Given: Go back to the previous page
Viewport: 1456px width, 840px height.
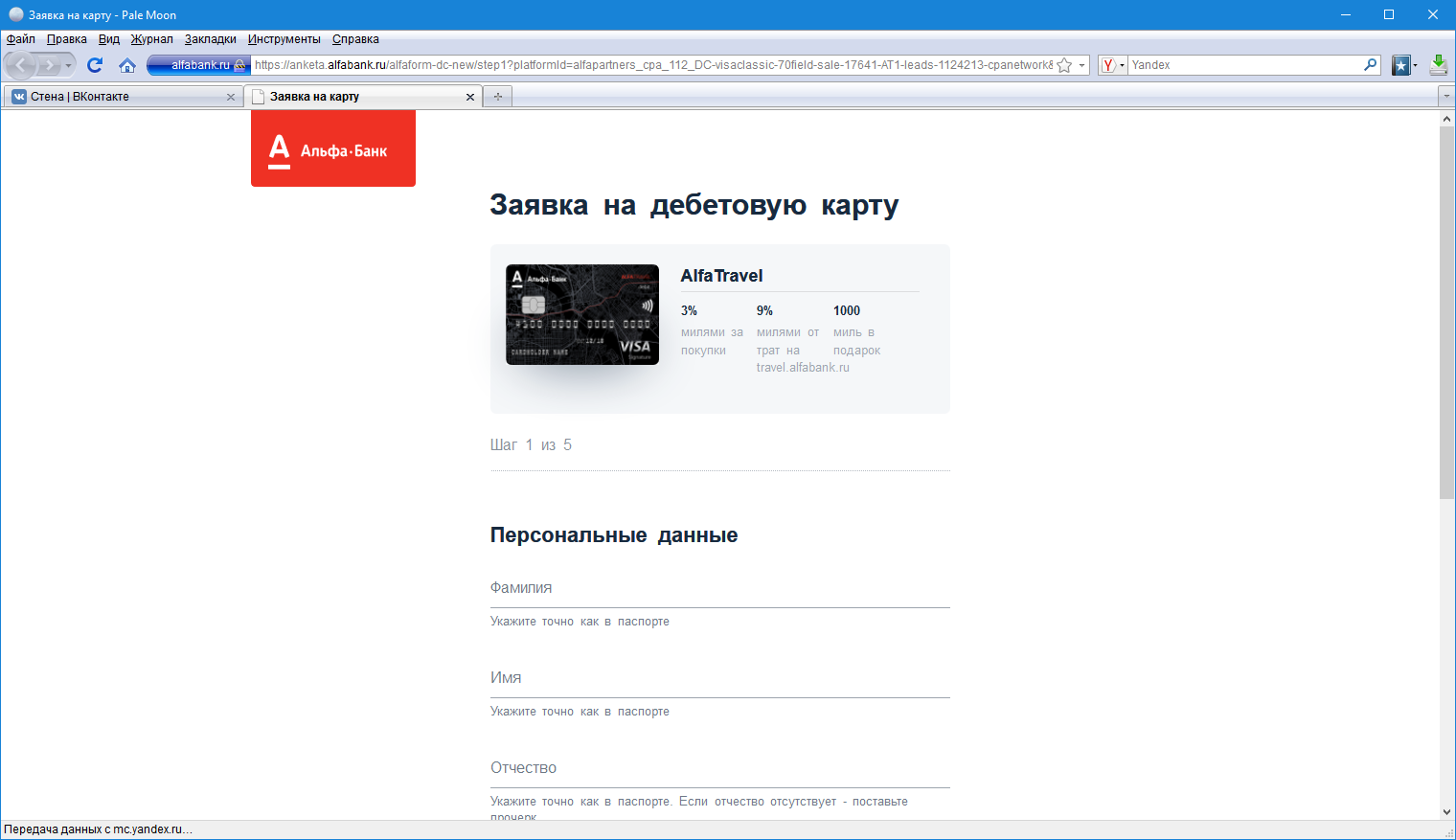Looking at the screenshot, I should point(21,65).
